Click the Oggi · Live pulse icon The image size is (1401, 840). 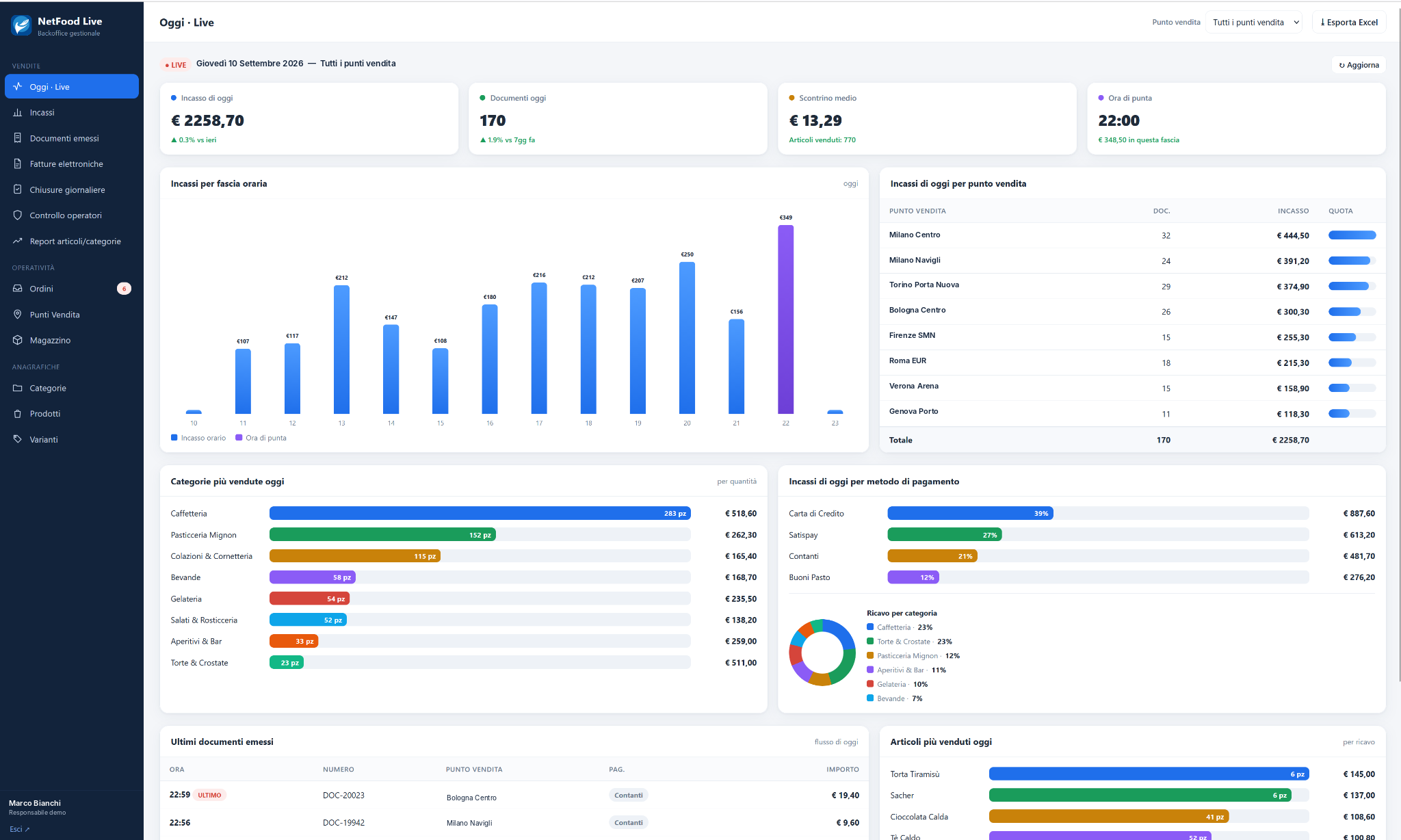click(x=18, y=87)
